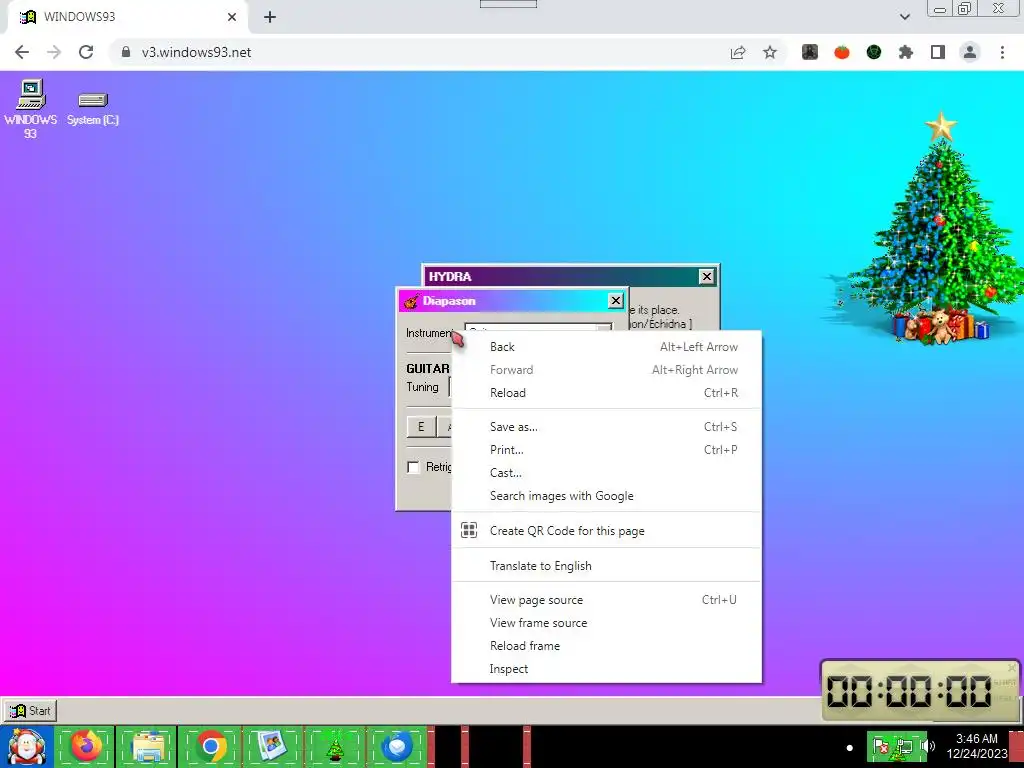Viewport: 1024px width, 768px height.
Task: Choose Create QR Code for this page
Action: click(607, 530)
